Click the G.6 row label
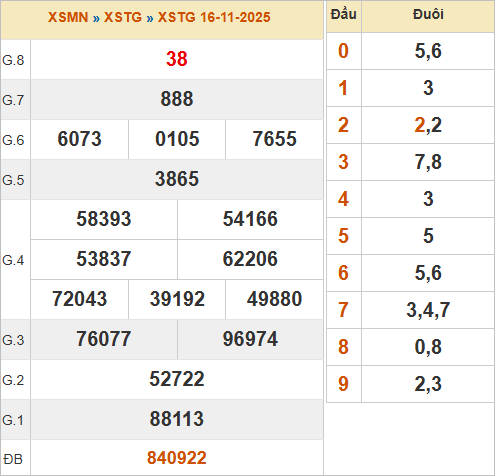The height and width of the screenshot is (476, 495). [x=13, y=140]
